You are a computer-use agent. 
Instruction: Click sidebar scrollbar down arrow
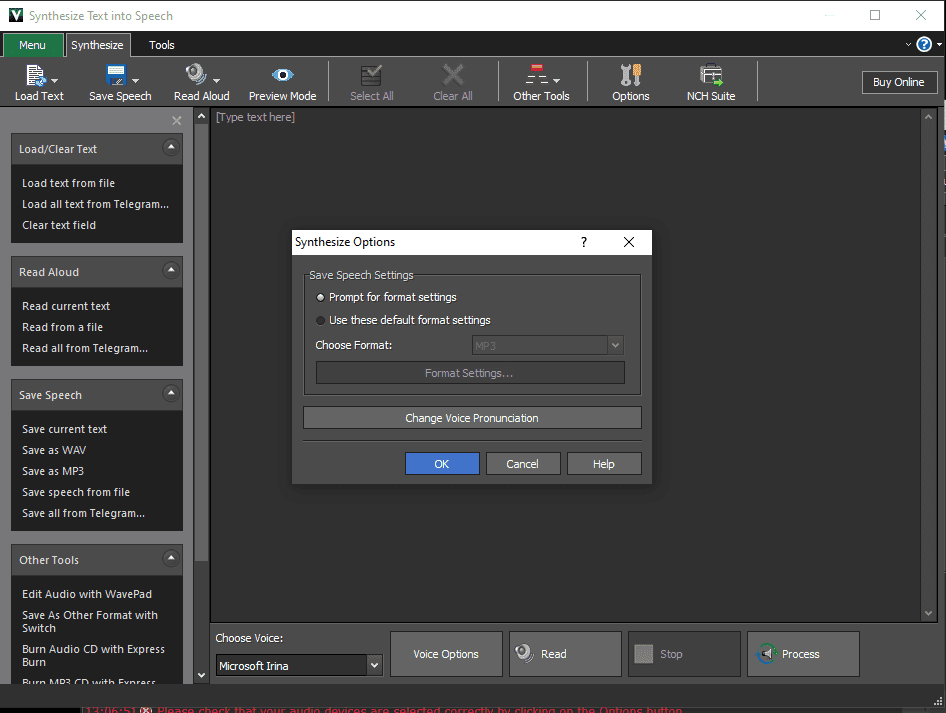click(202, 676)
